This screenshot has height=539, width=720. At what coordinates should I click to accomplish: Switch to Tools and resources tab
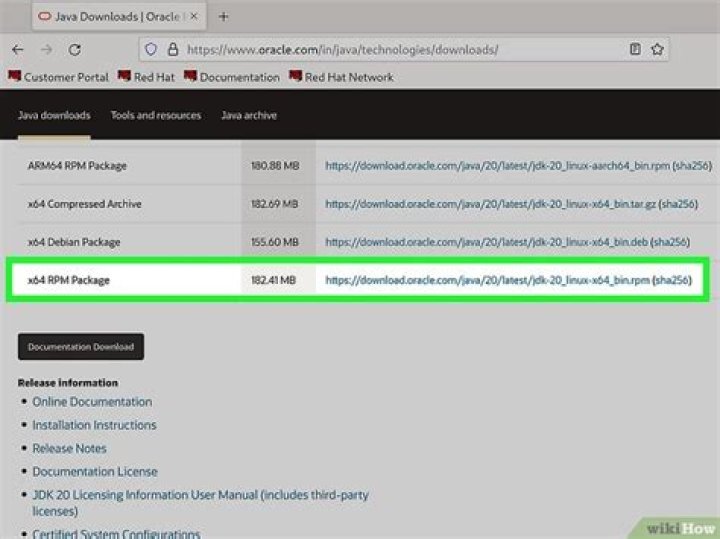156,115
